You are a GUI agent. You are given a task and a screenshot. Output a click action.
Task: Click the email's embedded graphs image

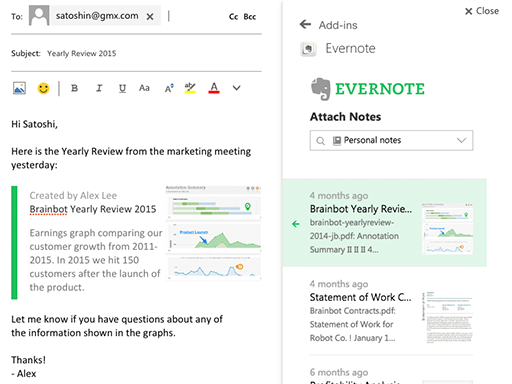pyautogui.click(x=213, y=233)
